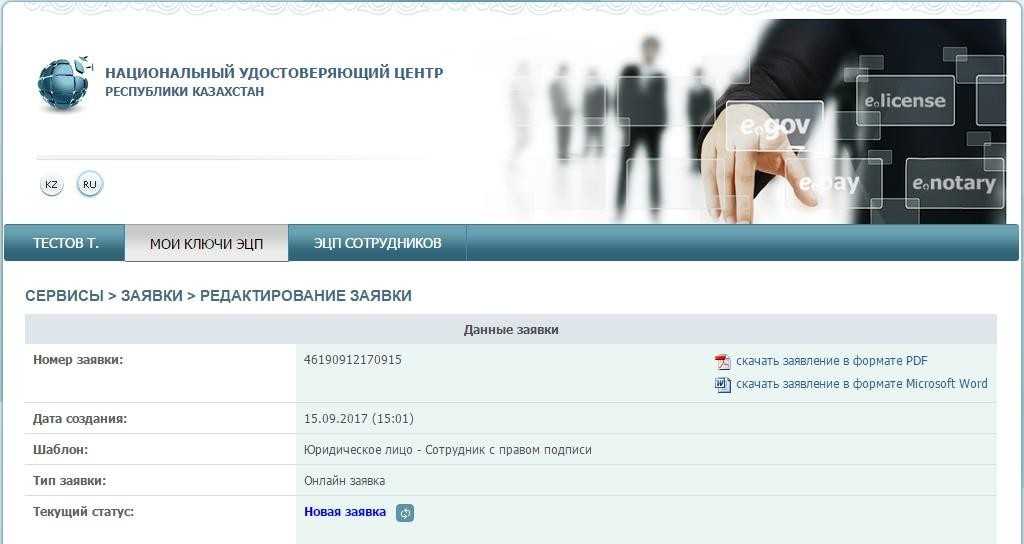Click the e-license tile in the banner

tap(905, 101)
